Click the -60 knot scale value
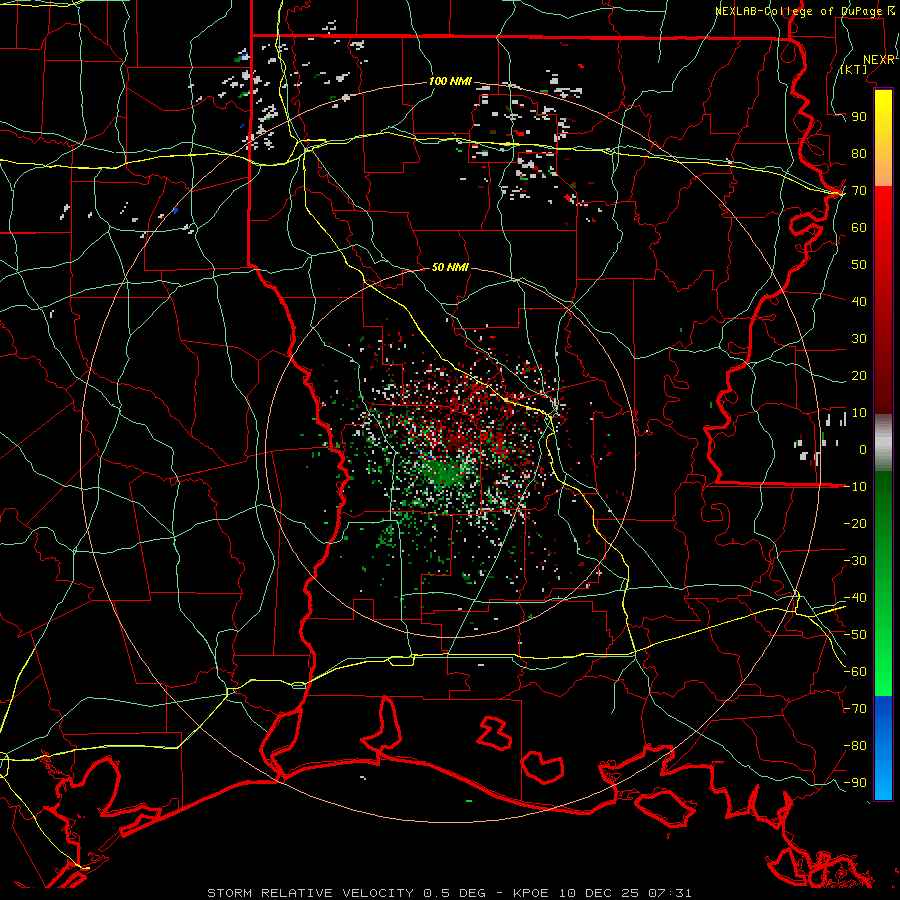The width and height of the screenshot is (900, 900). [x=855, y=672]
